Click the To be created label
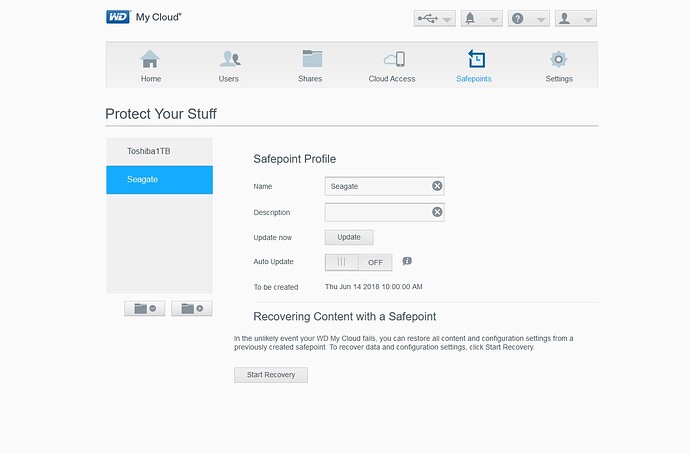Screen dimensions: 690x454 point(276,287)
